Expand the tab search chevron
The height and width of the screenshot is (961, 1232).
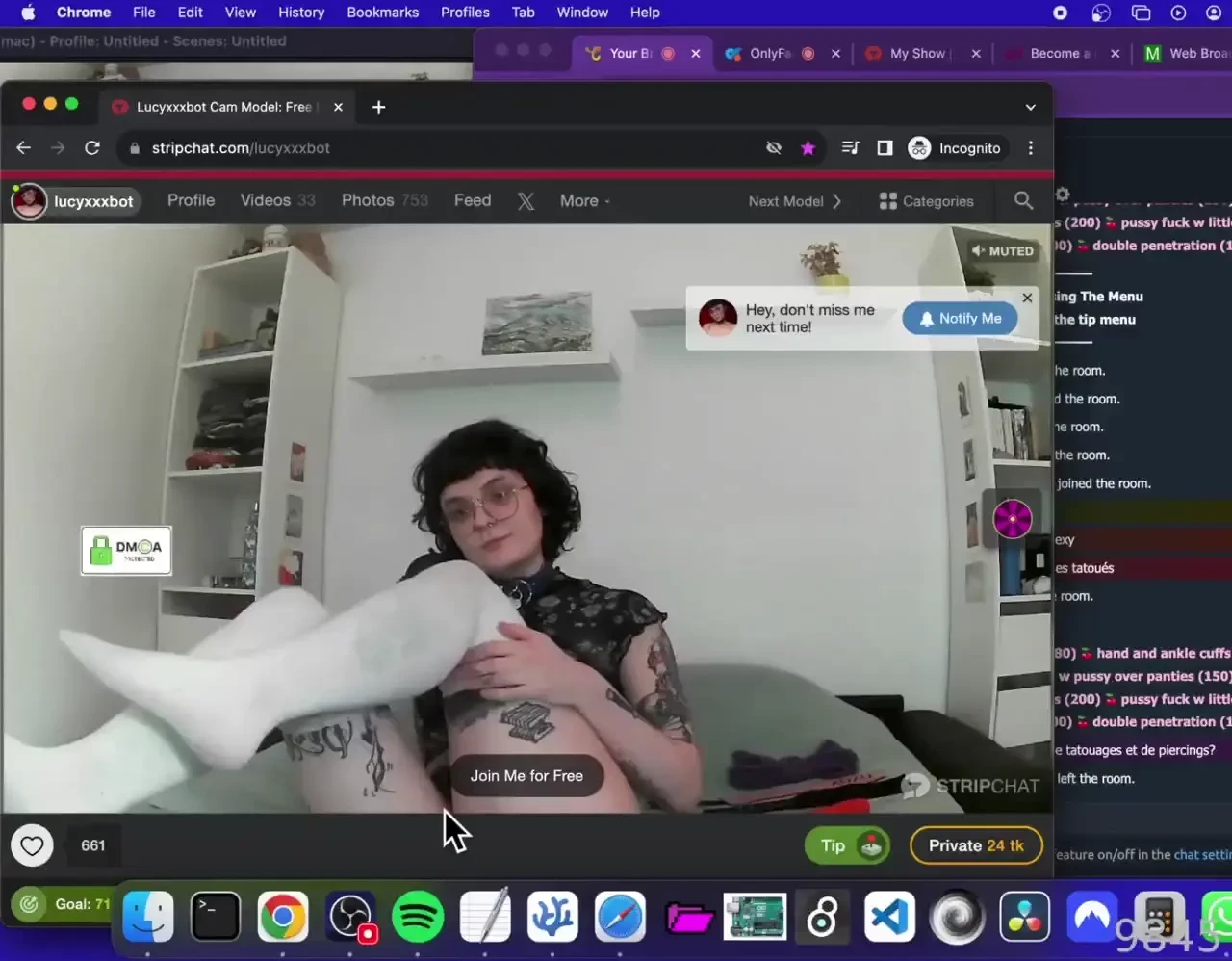point(1031,107)
